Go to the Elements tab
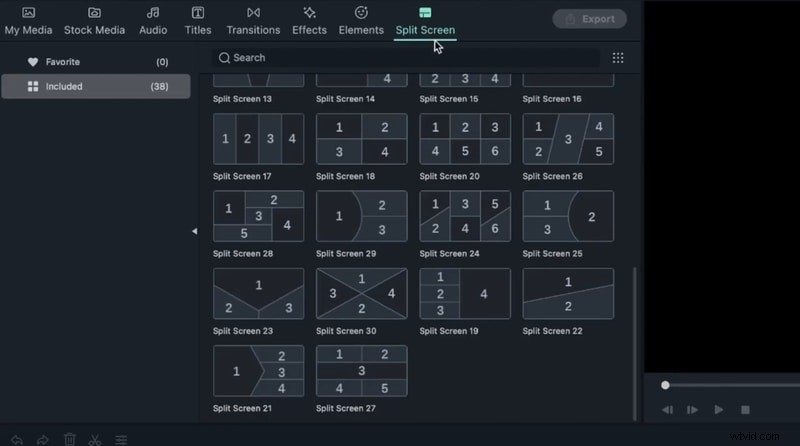Viewport: 800px width, 446px height. pyautogui.click(x=361, y=20)
